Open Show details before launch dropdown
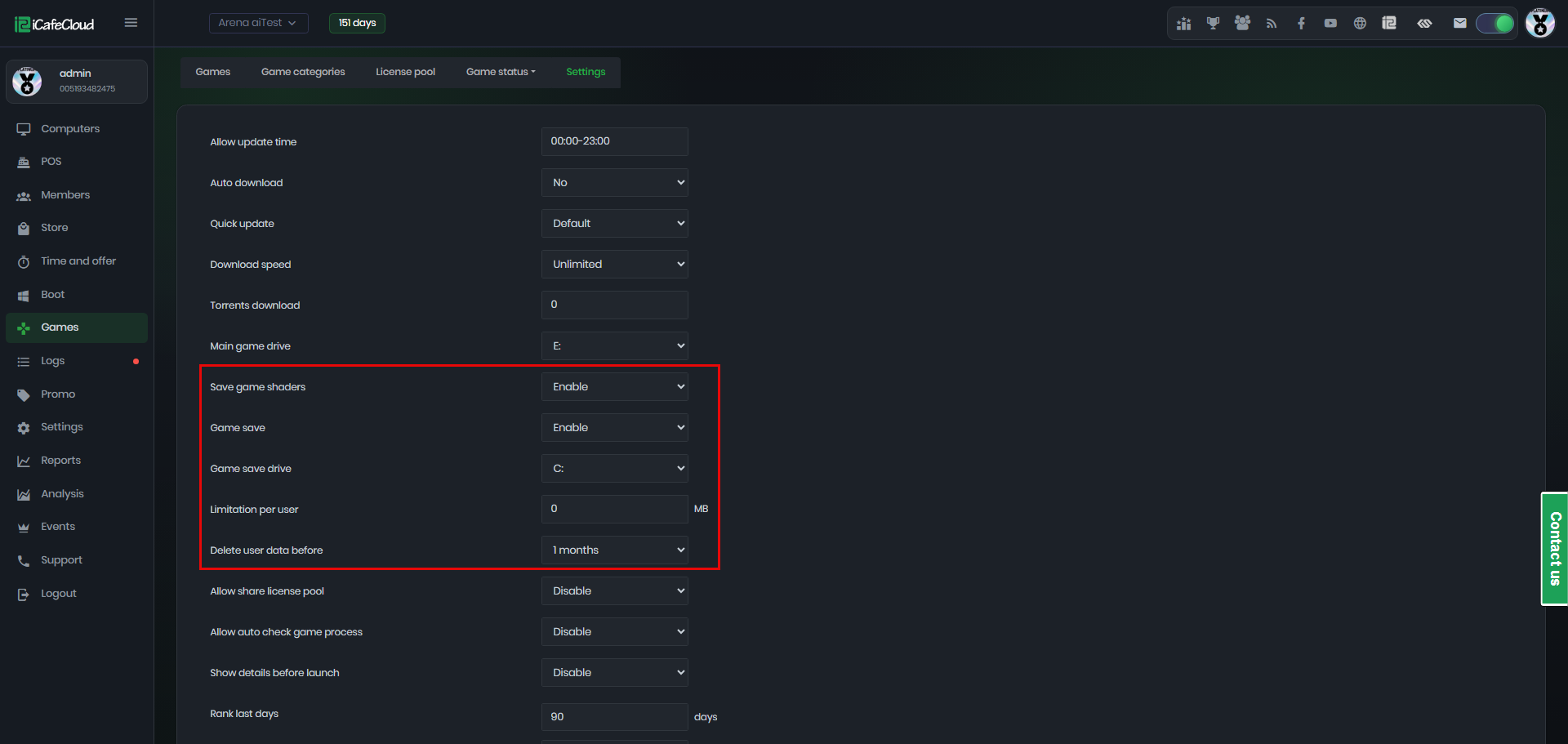1568x744 pixels. click(x=614, y=673)
